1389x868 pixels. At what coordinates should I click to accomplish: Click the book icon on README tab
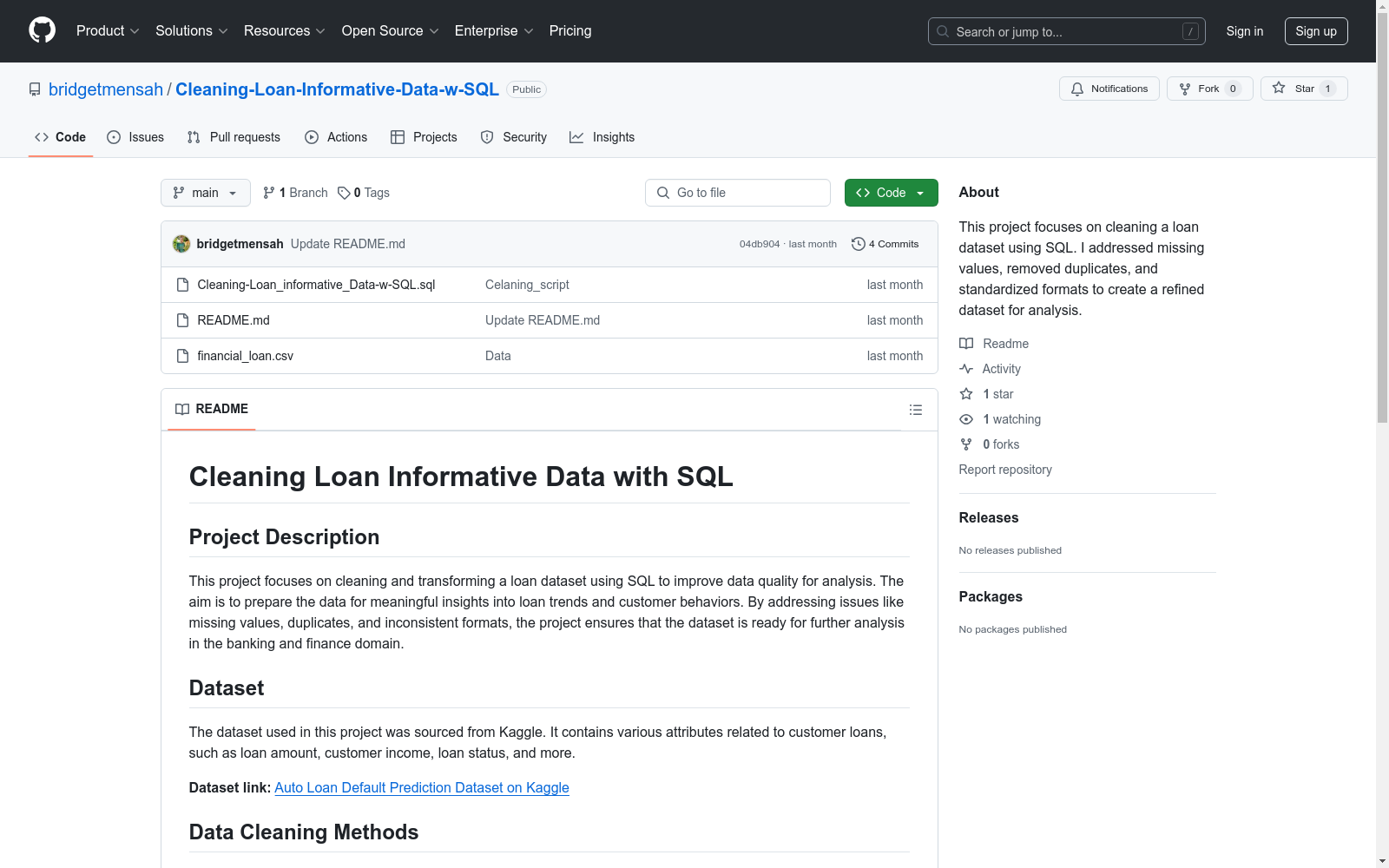[x=182, y=409]
